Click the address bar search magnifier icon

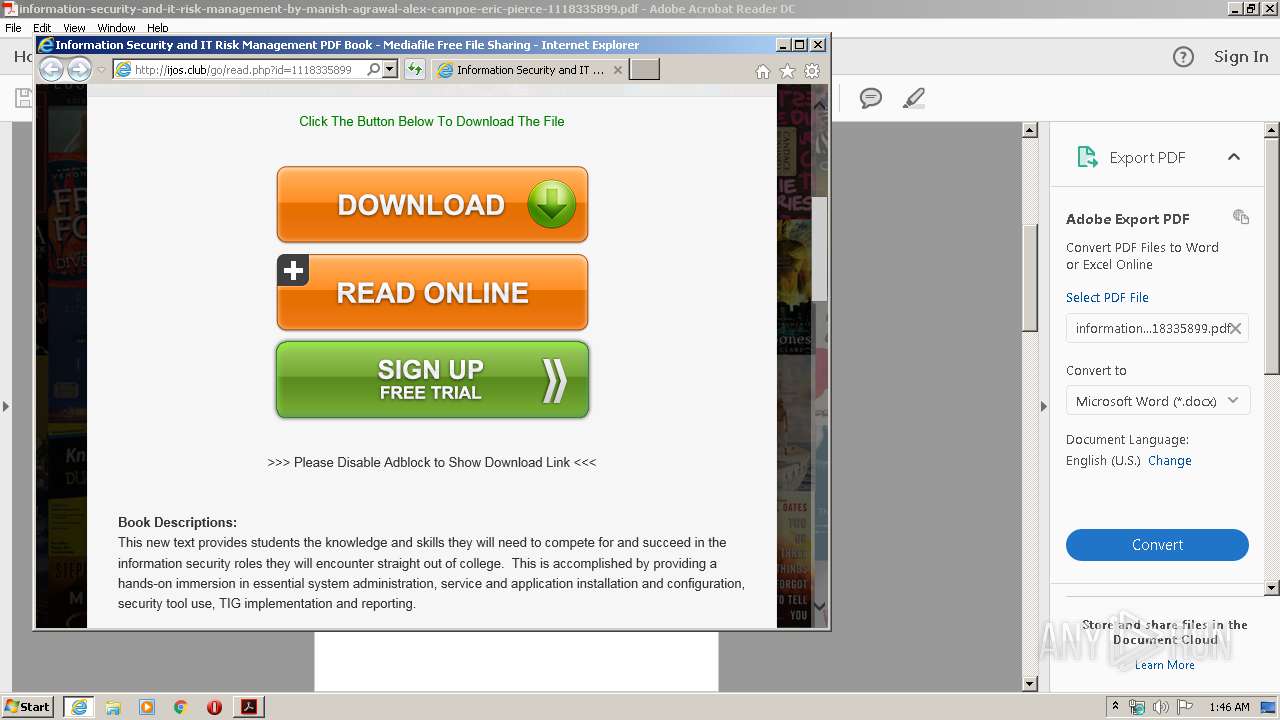click(374, 69)
